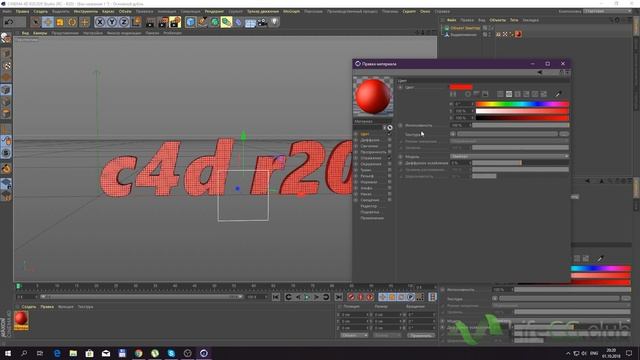The height and width of the screenshot is (360, 640).
Task: Click the Deformer icon in the toolbar
Action: pyautogui.click(x=239, y=22)
